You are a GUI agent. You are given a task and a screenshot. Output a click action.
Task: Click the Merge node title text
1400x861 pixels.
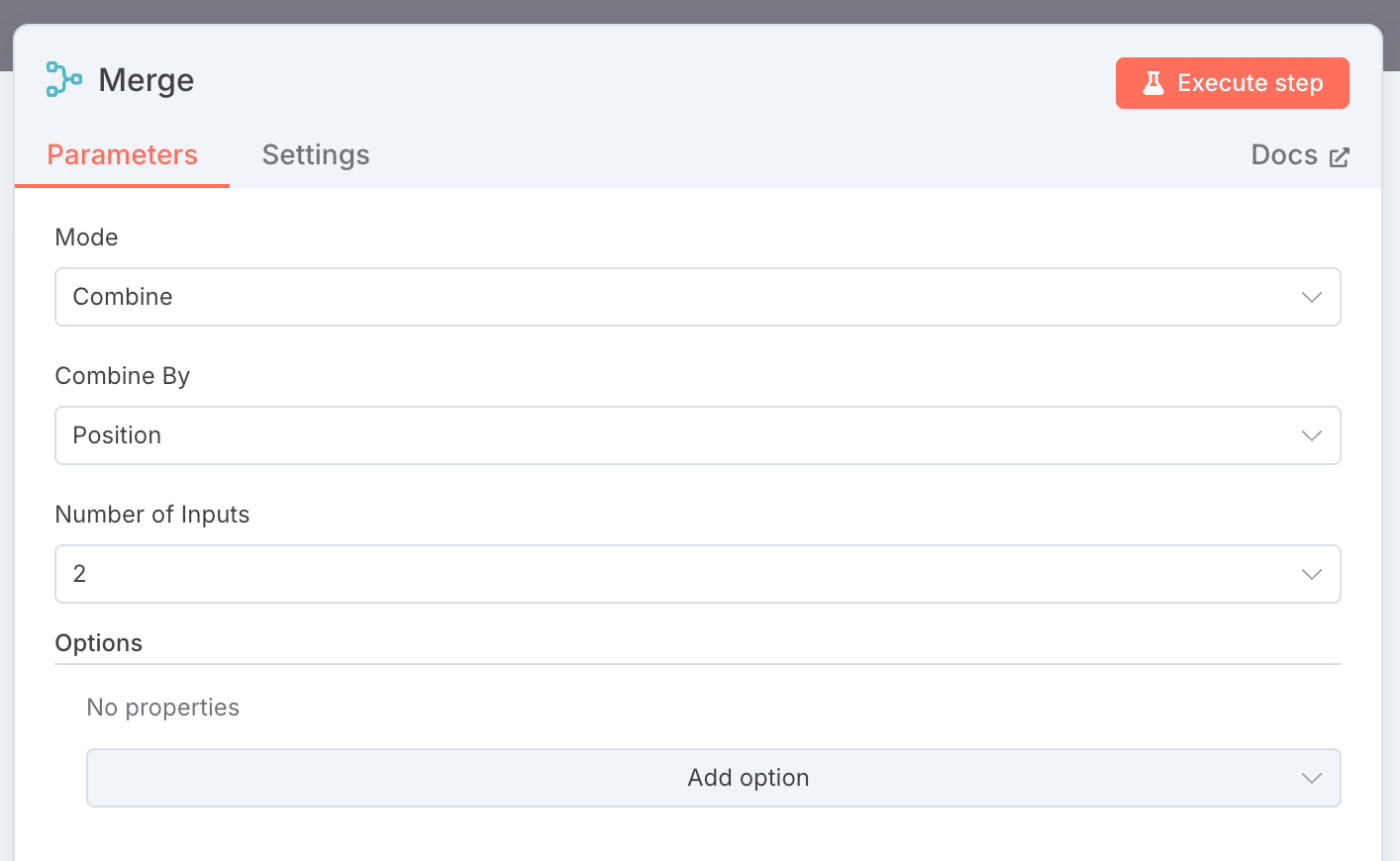pyautogui.click(x=146, y=81)
